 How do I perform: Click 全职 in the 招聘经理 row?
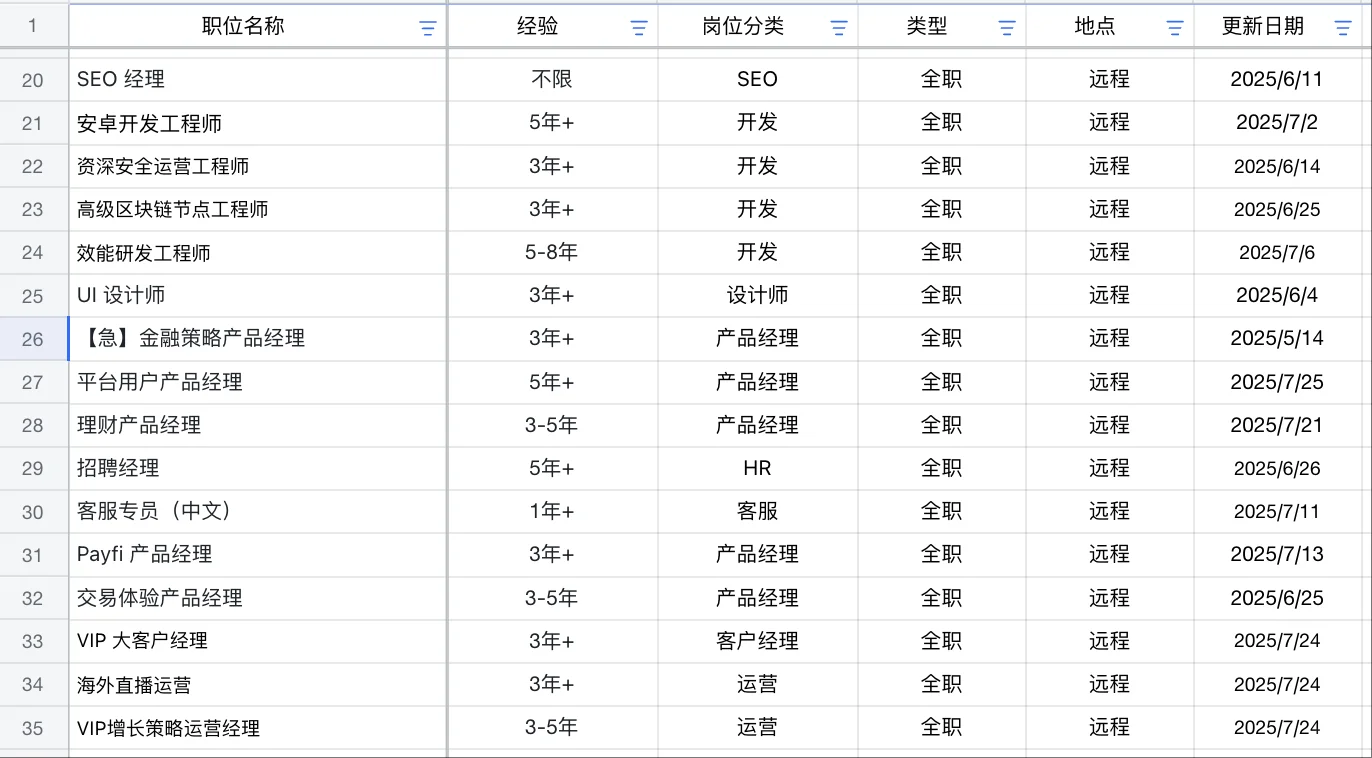tap(942, 468)
